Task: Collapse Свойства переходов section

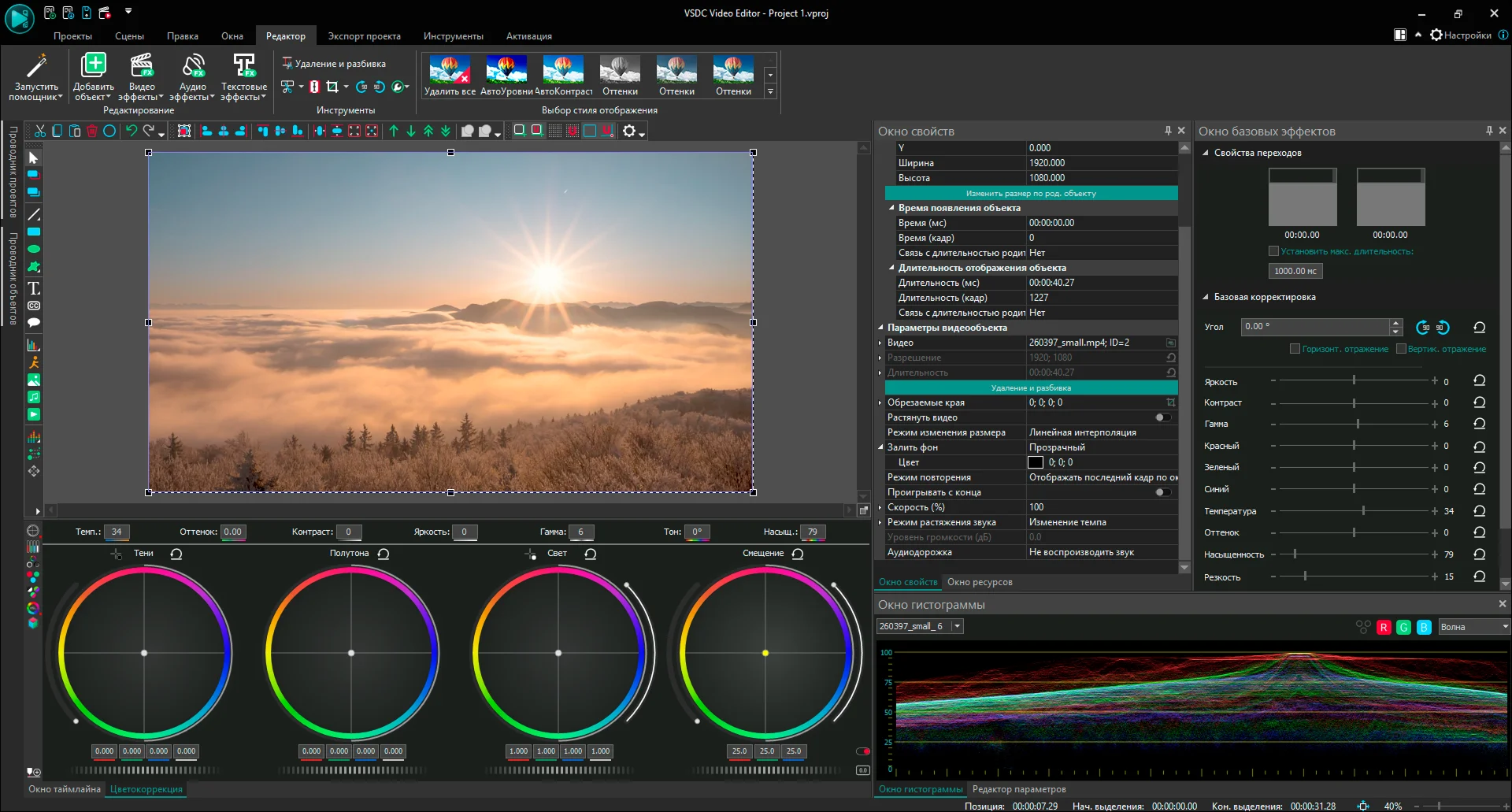Action: (1205, 153)
